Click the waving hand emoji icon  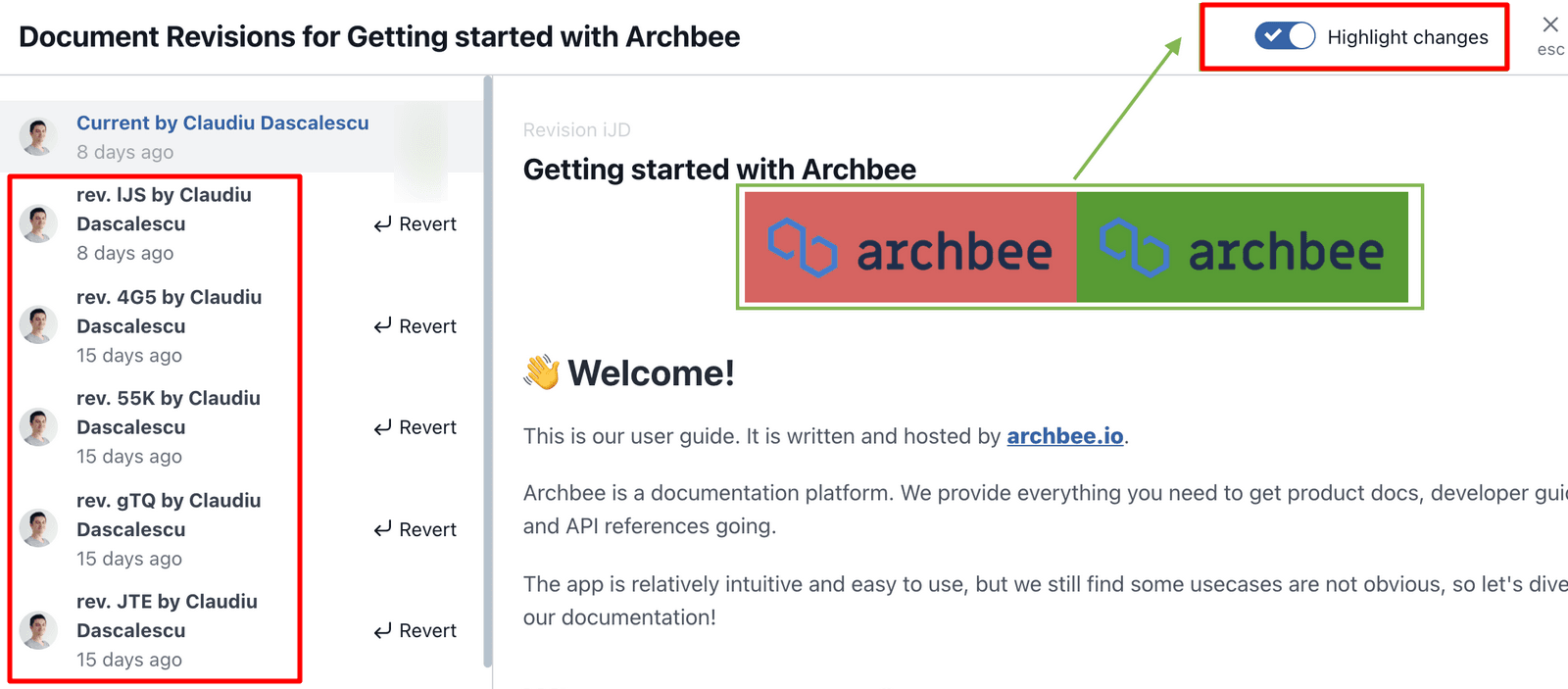pos(541,372)
